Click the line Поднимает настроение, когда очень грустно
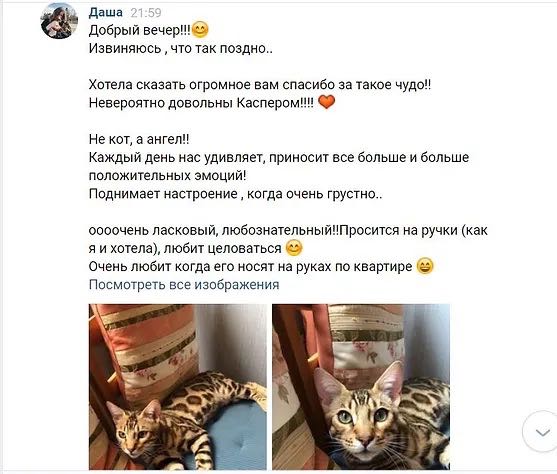Viewport: 557px width, 474px height. pyautogui.click(x=236, y=194)
